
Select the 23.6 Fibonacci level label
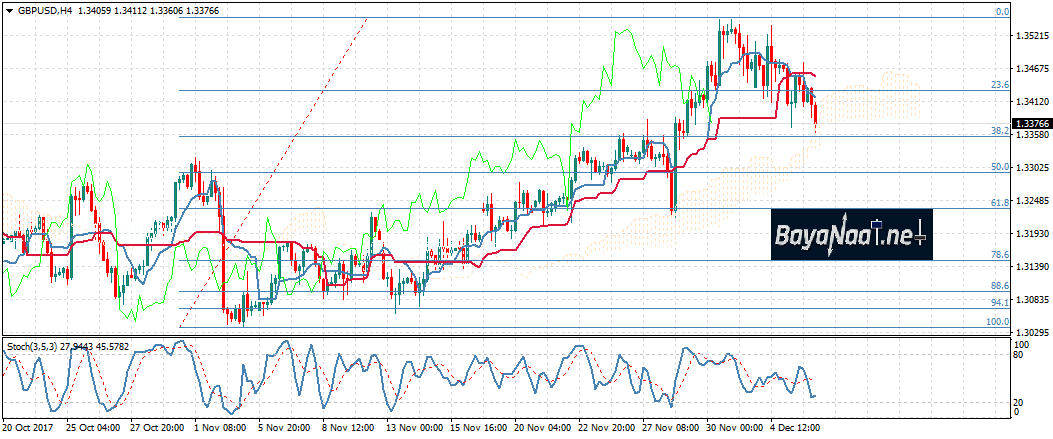point(999,85)
